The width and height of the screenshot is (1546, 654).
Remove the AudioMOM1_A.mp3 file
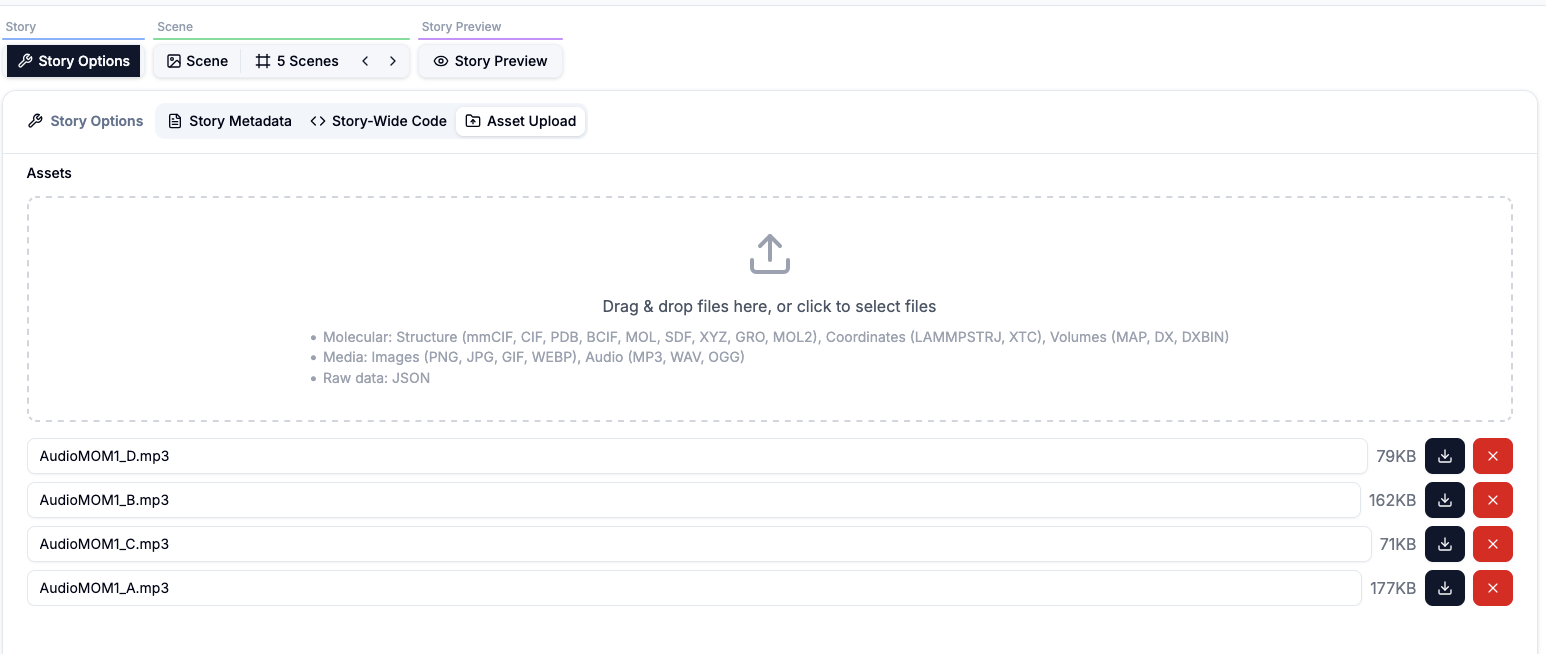coord(1492,588)
